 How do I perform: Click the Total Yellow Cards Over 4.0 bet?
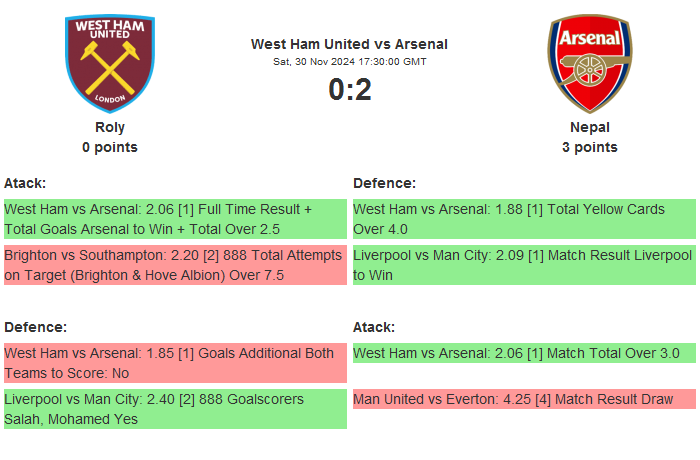pos(524,219)
